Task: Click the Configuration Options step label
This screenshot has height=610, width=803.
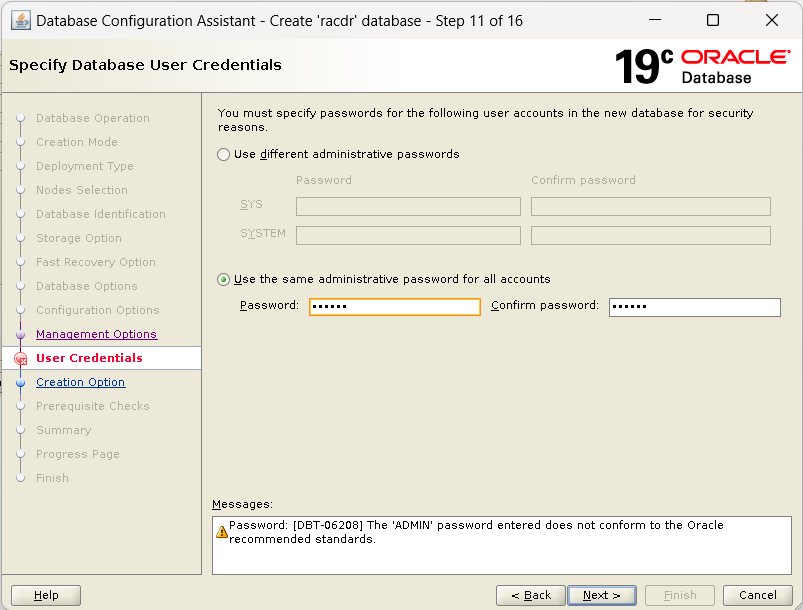Action: 98,310
